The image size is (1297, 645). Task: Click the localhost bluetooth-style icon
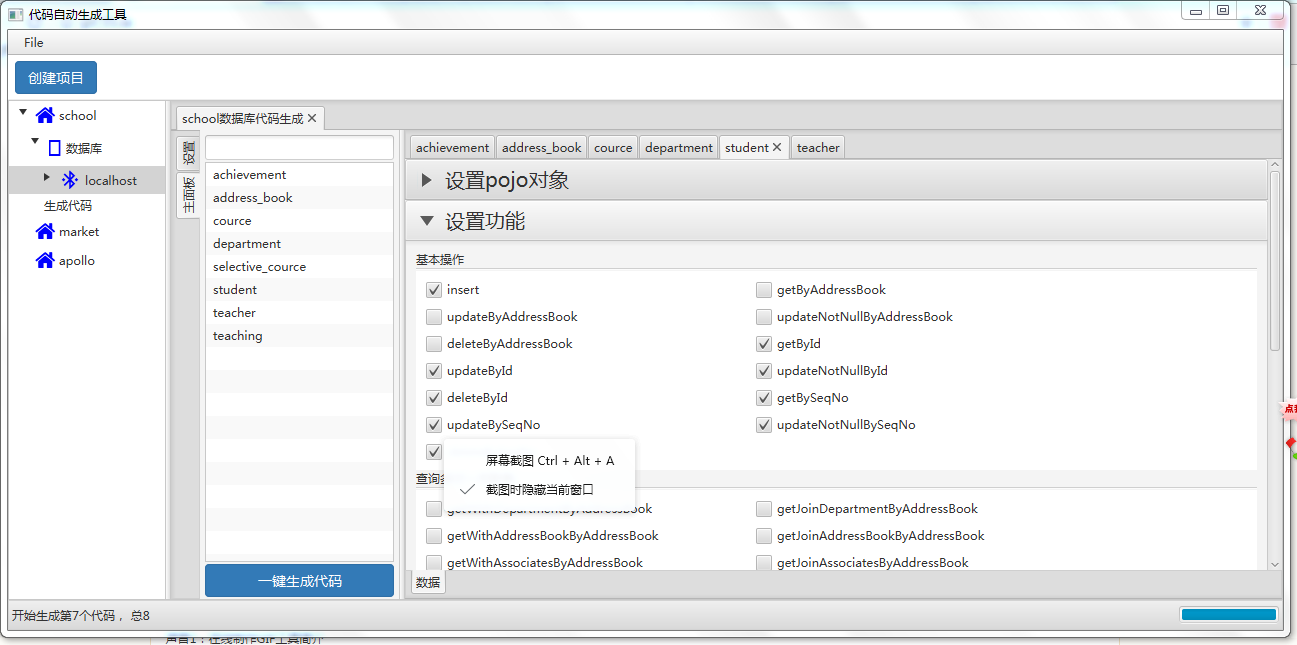(69, 180)
